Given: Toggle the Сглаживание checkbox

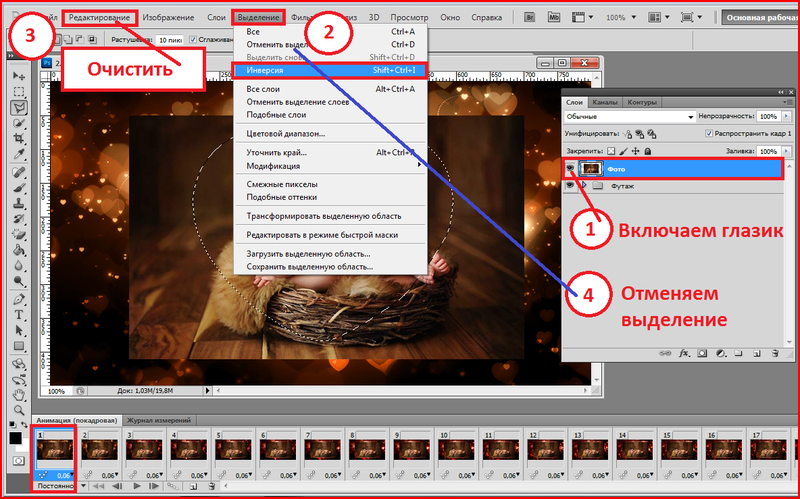Looking at the screenshot, I should pyautogui.click(x=193, y=39).
